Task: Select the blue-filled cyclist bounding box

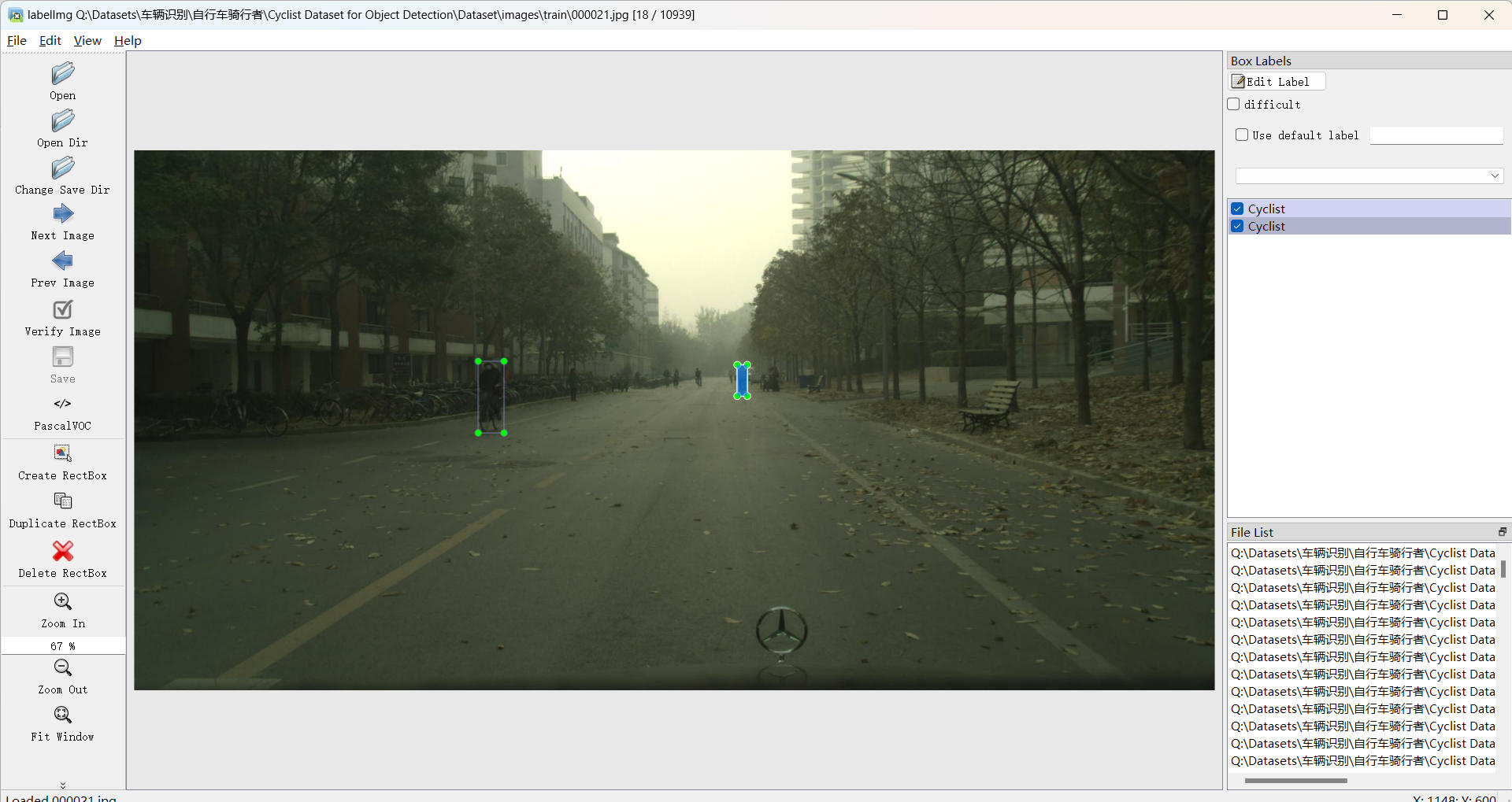Action: (x=742, y=381)
